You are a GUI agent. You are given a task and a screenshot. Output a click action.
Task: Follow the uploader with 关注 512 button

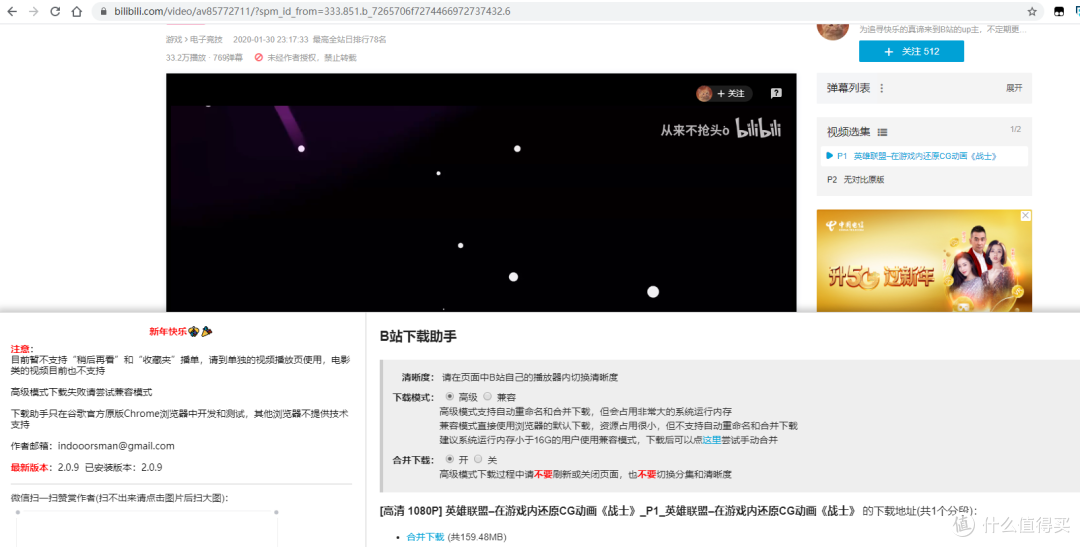pos(911,51)
